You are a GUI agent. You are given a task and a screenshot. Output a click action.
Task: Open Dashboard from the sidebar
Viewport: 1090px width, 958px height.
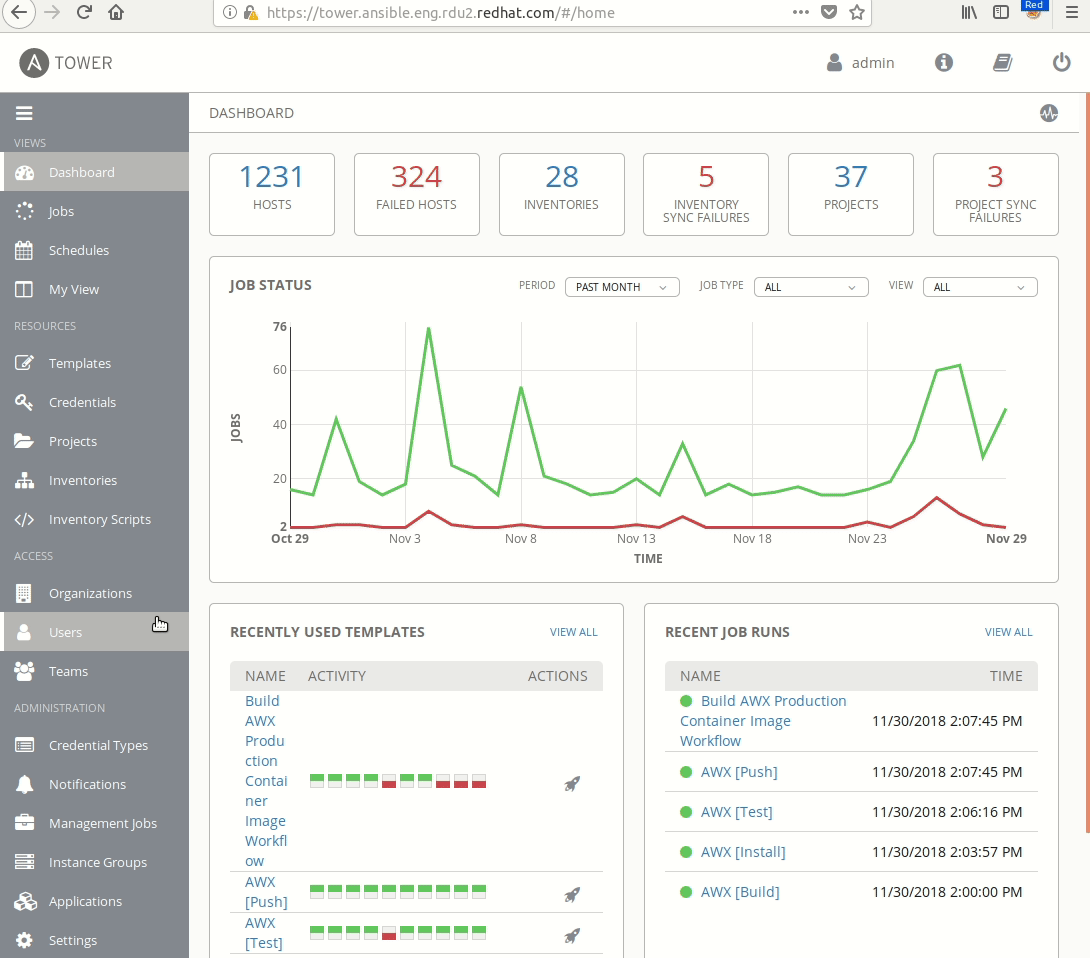click(x=96, y=172)
